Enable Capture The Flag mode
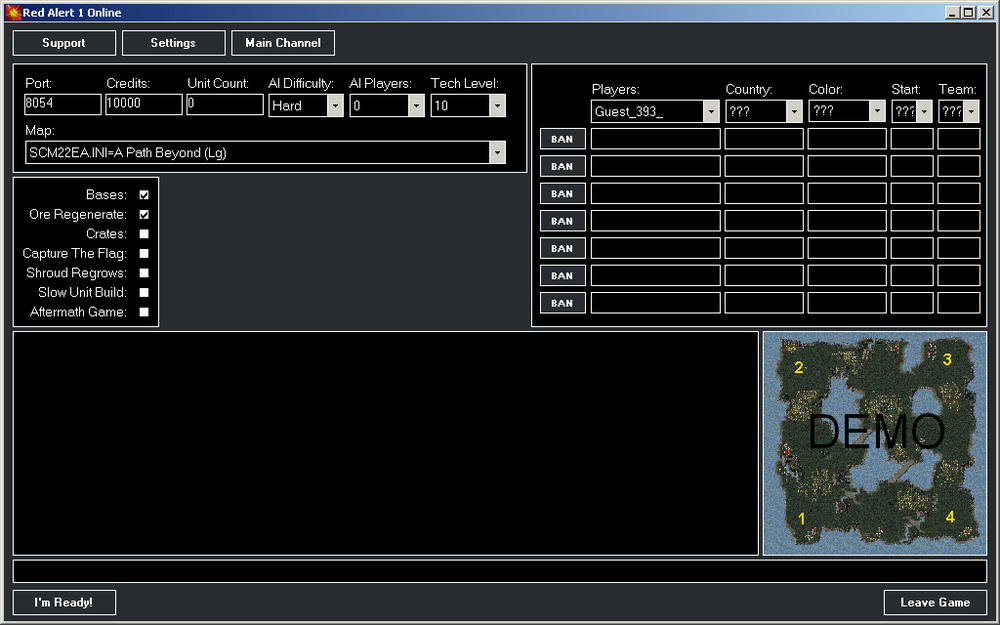The height and width of the screenshot is (625, 1000). [144, 253]
